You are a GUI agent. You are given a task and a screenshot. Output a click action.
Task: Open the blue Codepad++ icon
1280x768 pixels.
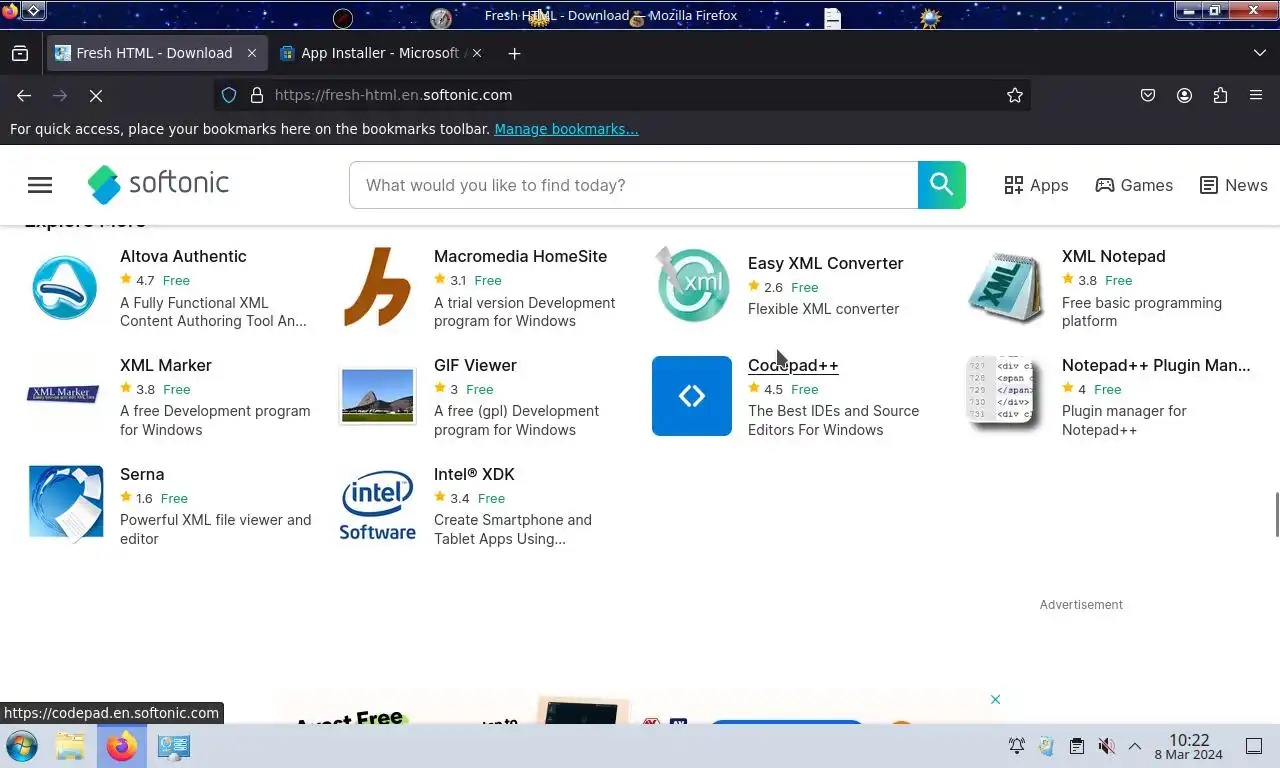[692, 396]
